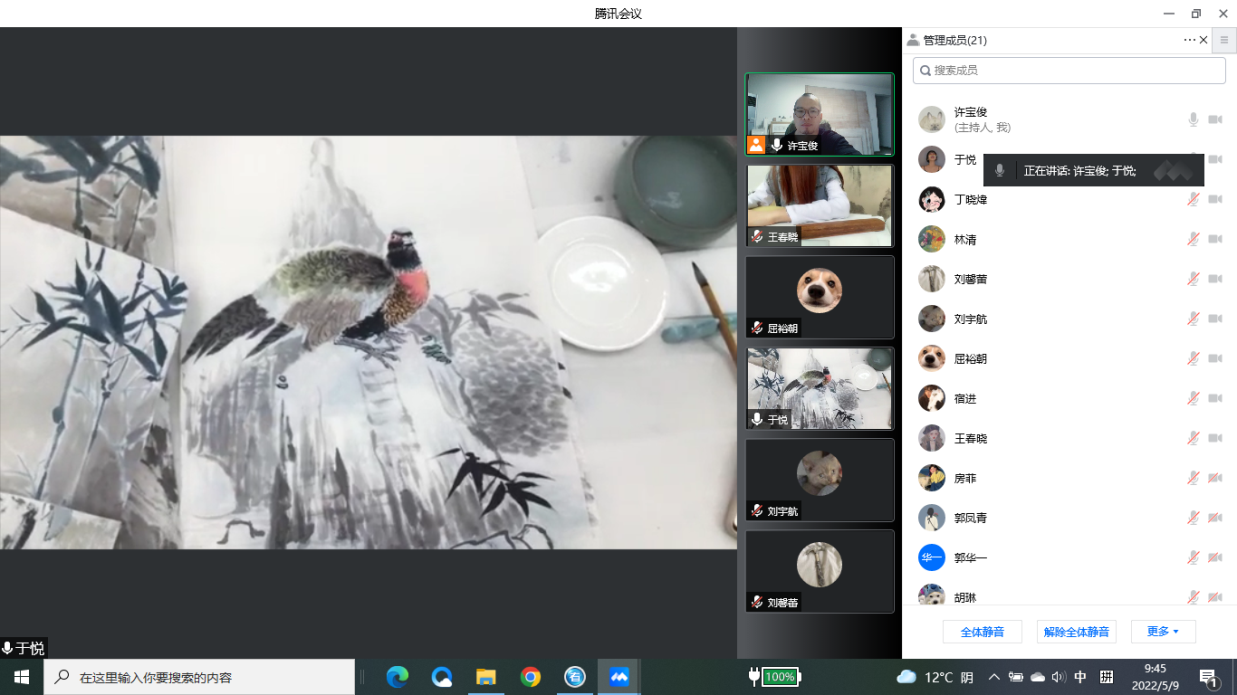Toggle the muted microphone for 林清
Image resolution: width=1237 pixels, height=695 pixels.
tap(1193, 239)
